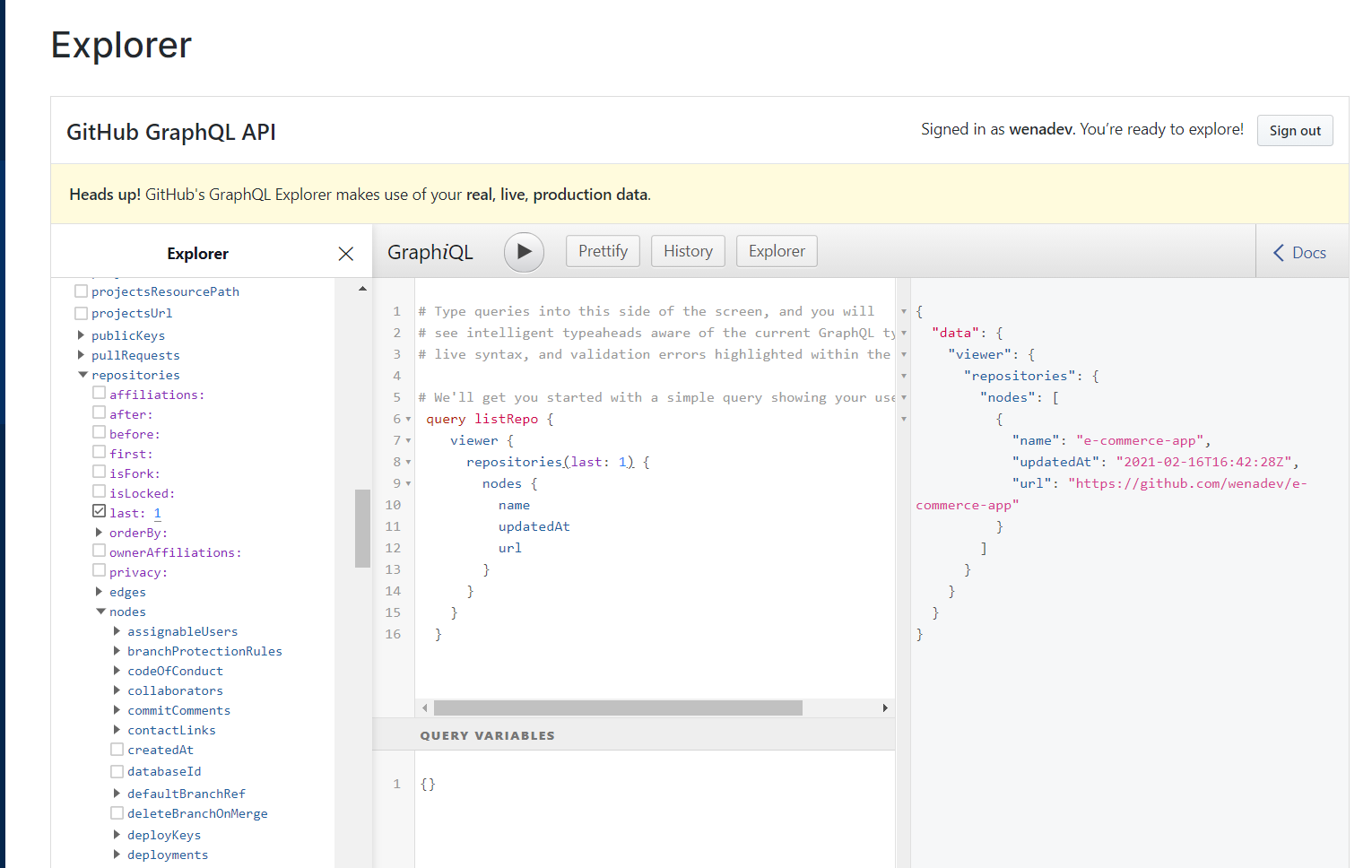Click the explorer panel vertical scrollbar thumb
The image size is (1372, 868).
[x=362, y=528]
